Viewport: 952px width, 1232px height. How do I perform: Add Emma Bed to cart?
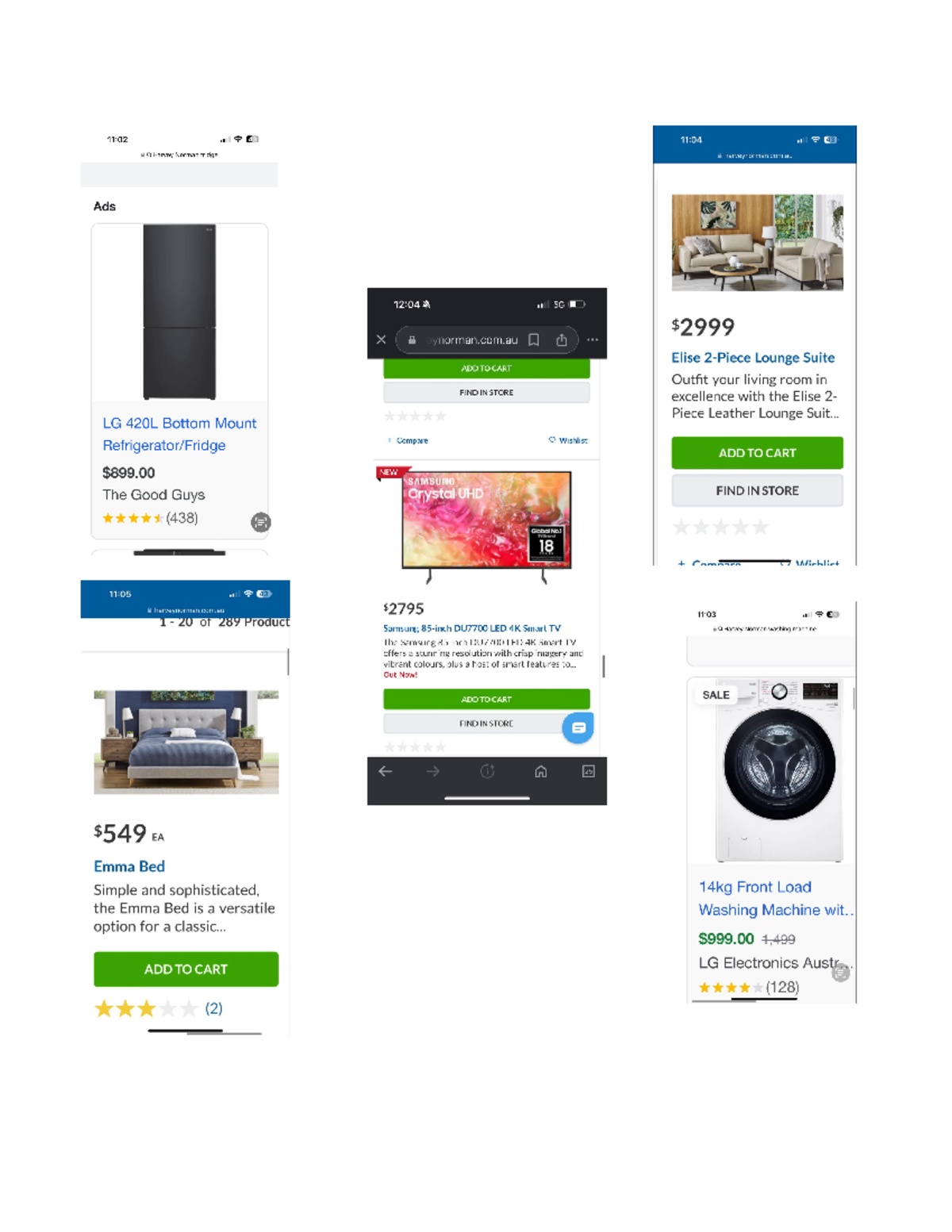point(186,969)
